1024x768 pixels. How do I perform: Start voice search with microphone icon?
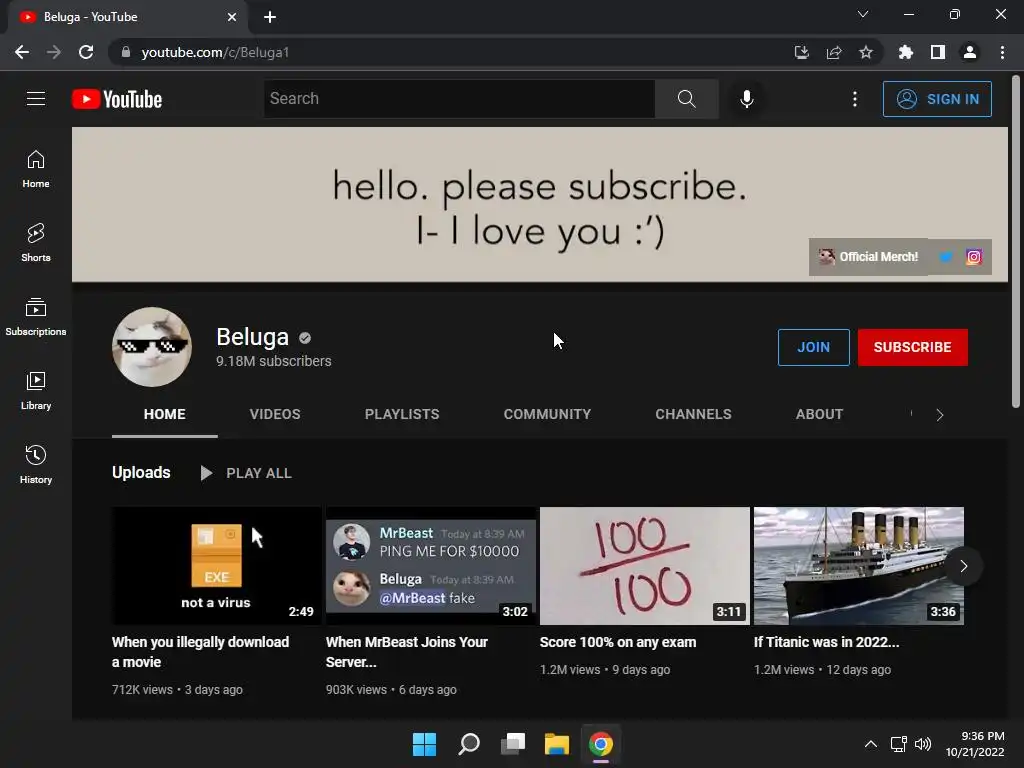(747, 99)
